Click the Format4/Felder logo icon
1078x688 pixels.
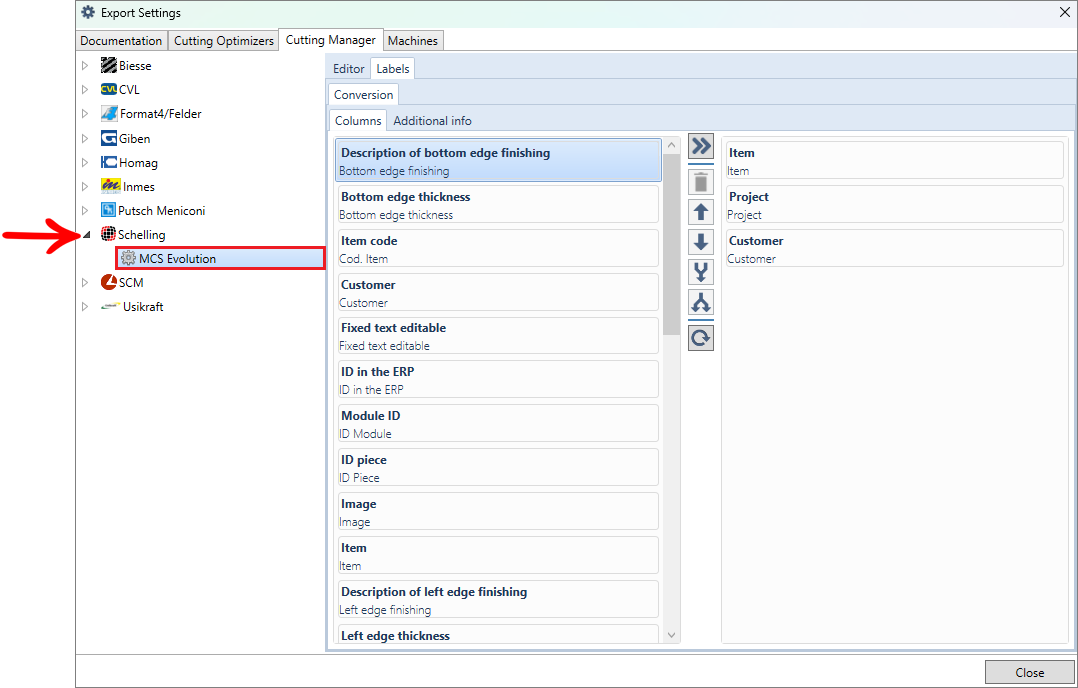tap(109, 113)
